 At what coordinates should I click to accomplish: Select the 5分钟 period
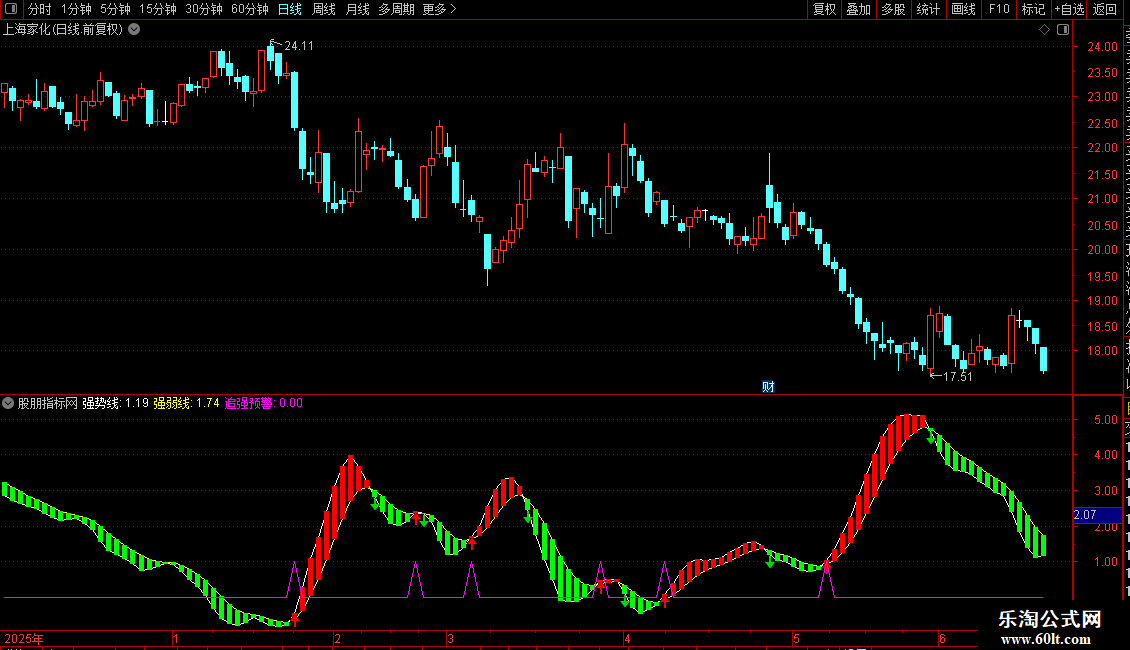[x=115, y=9]
